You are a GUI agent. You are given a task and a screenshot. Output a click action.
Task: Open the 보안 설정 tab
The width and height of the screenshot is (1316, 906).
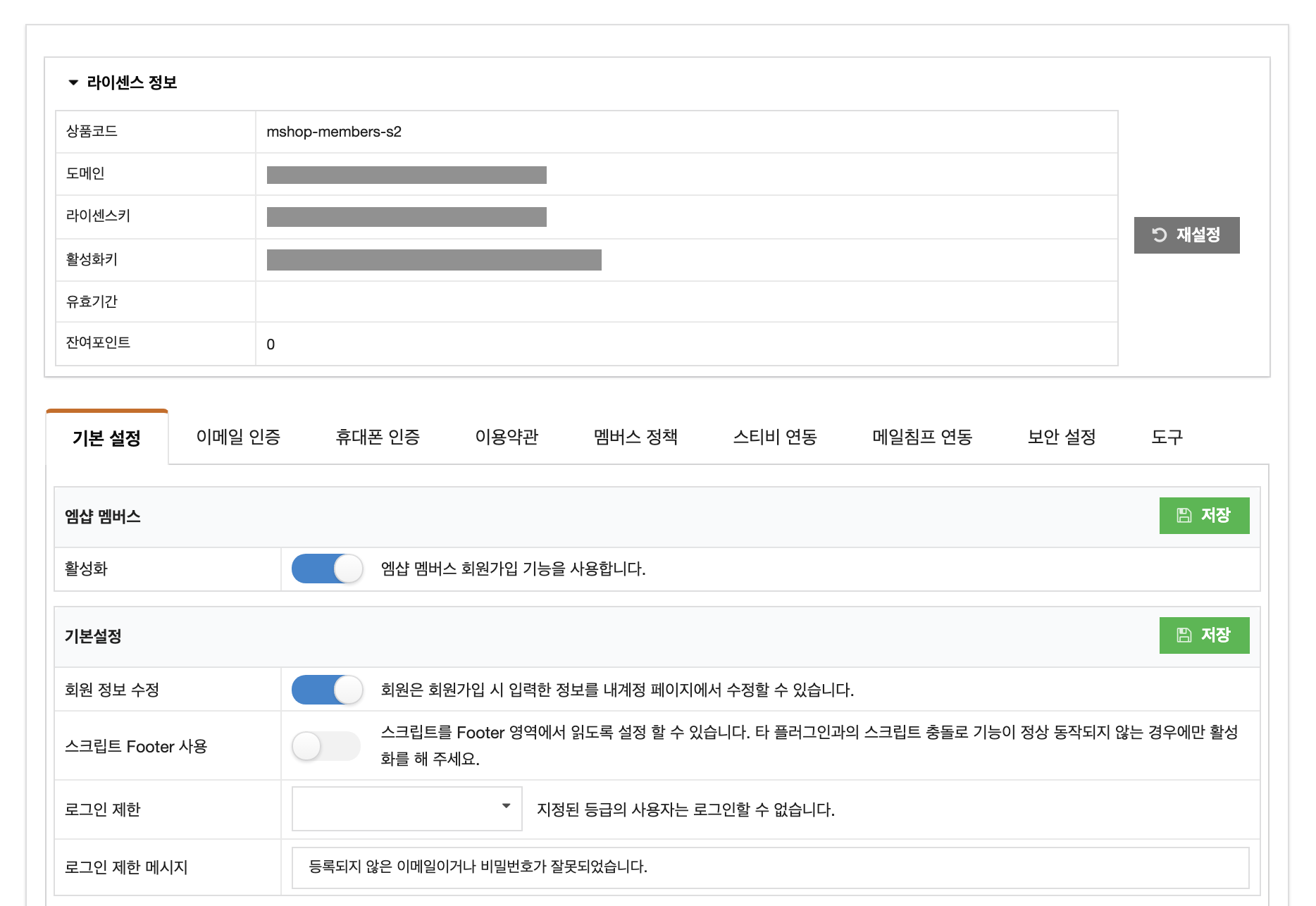(x=1062, y=437)
